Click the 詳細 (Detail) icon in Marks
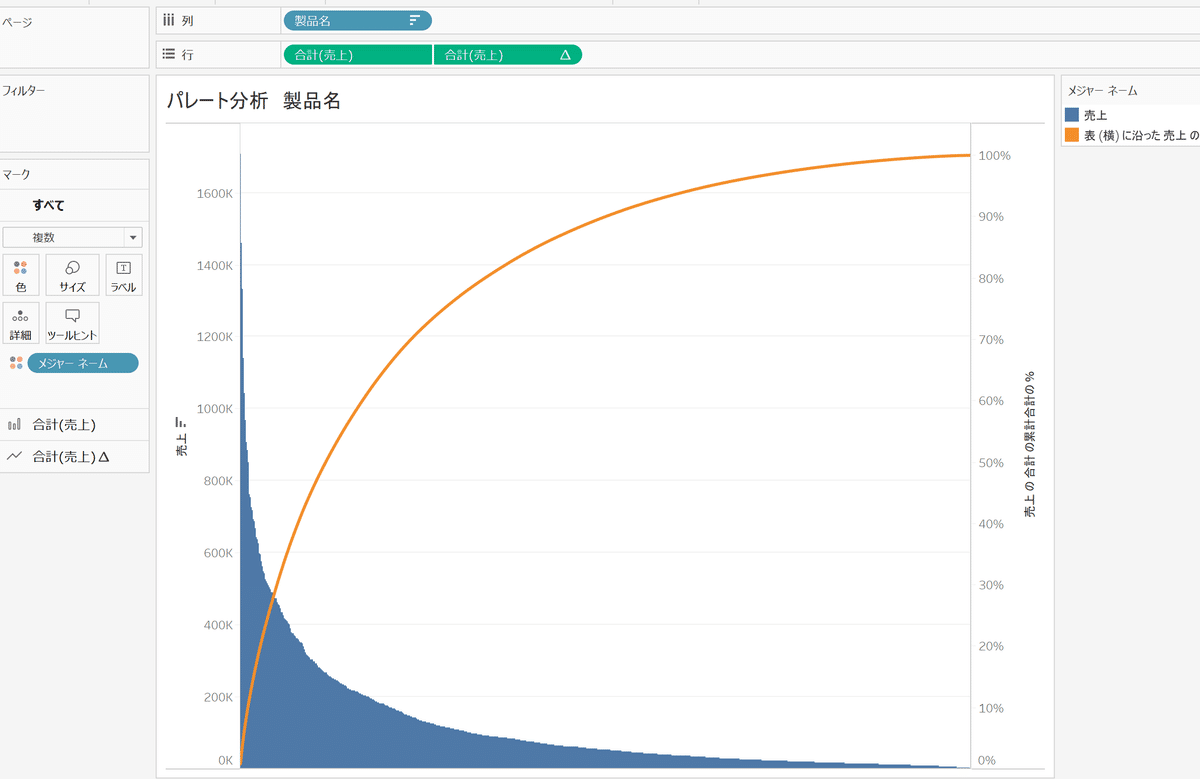The image size is (1200, 779). [21, 323]
